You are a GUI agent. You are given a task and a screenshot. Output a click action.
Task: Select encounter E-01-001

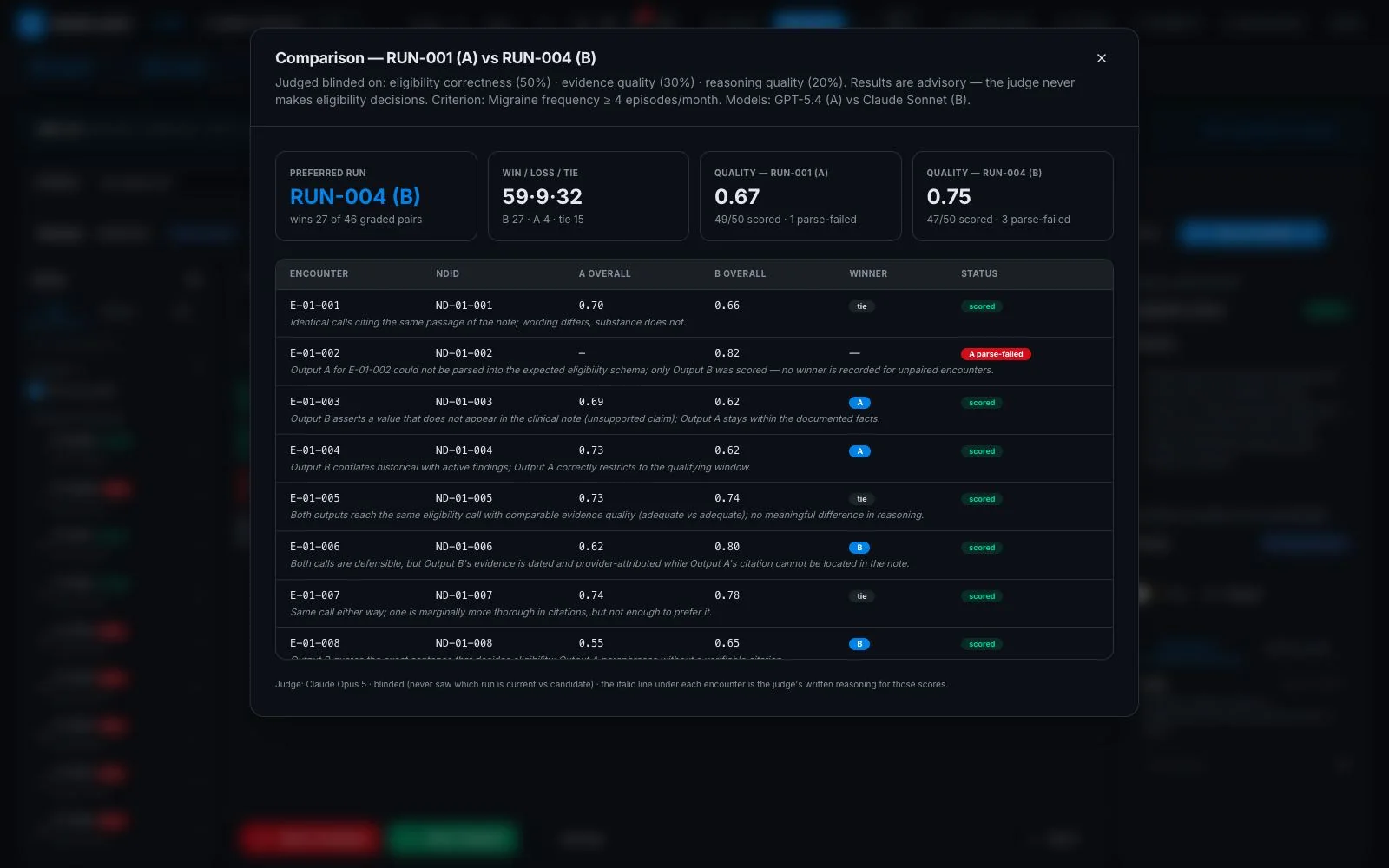coord(315,306)
